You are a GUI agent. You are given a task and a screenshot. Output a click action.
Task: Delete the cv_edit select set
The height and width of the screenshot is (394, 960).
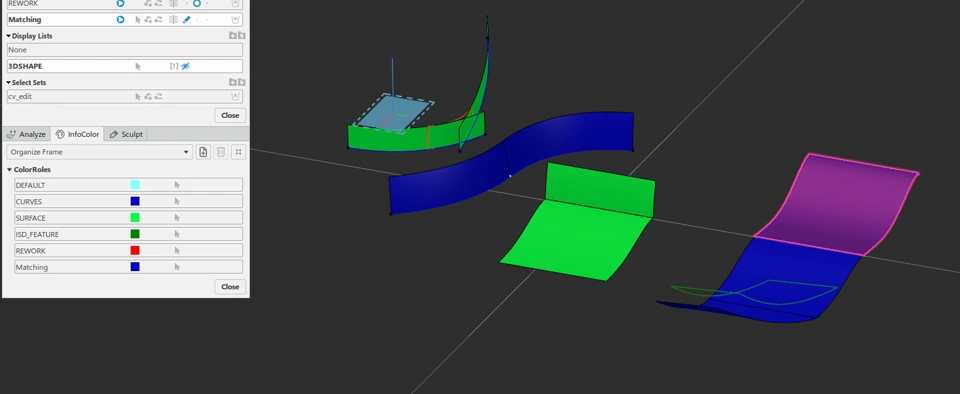point(235,96)
